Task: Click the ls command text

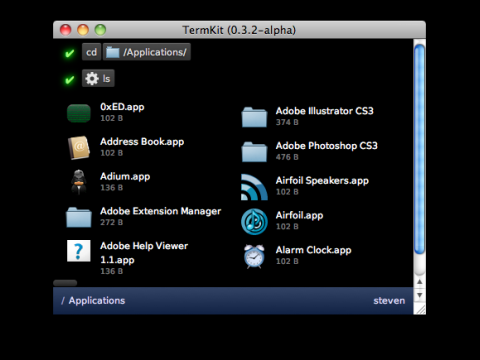Action: [106, 79]
